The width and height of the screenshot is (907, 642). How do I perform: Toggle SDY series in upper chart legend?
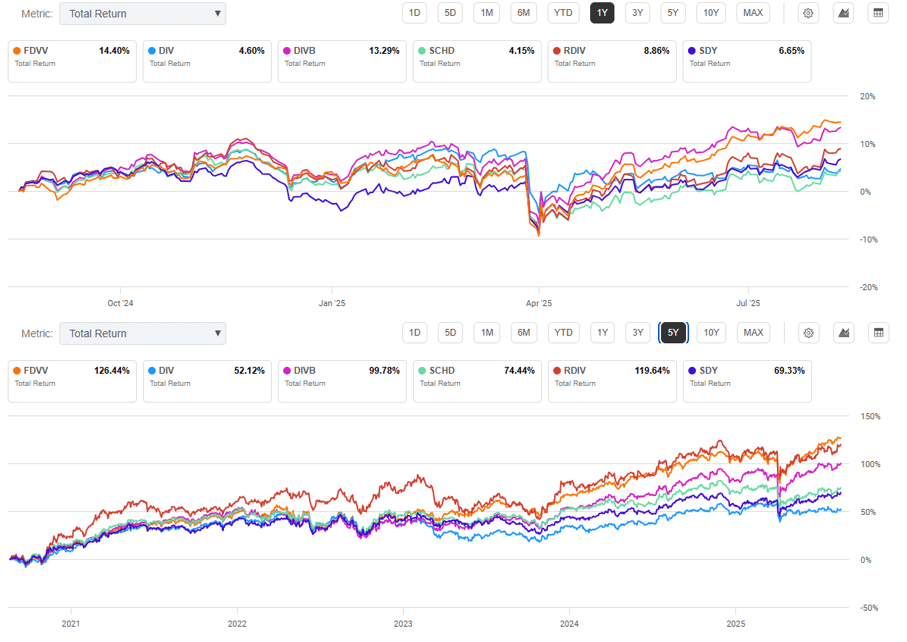(743, 61)
